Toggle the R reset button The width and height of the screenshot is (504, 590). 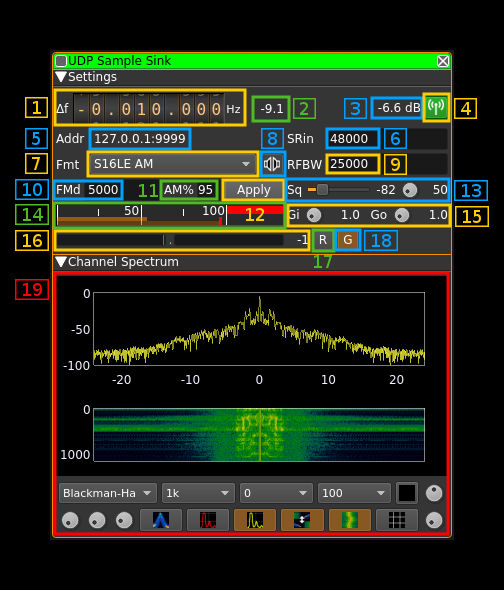(x=323, y=240)
